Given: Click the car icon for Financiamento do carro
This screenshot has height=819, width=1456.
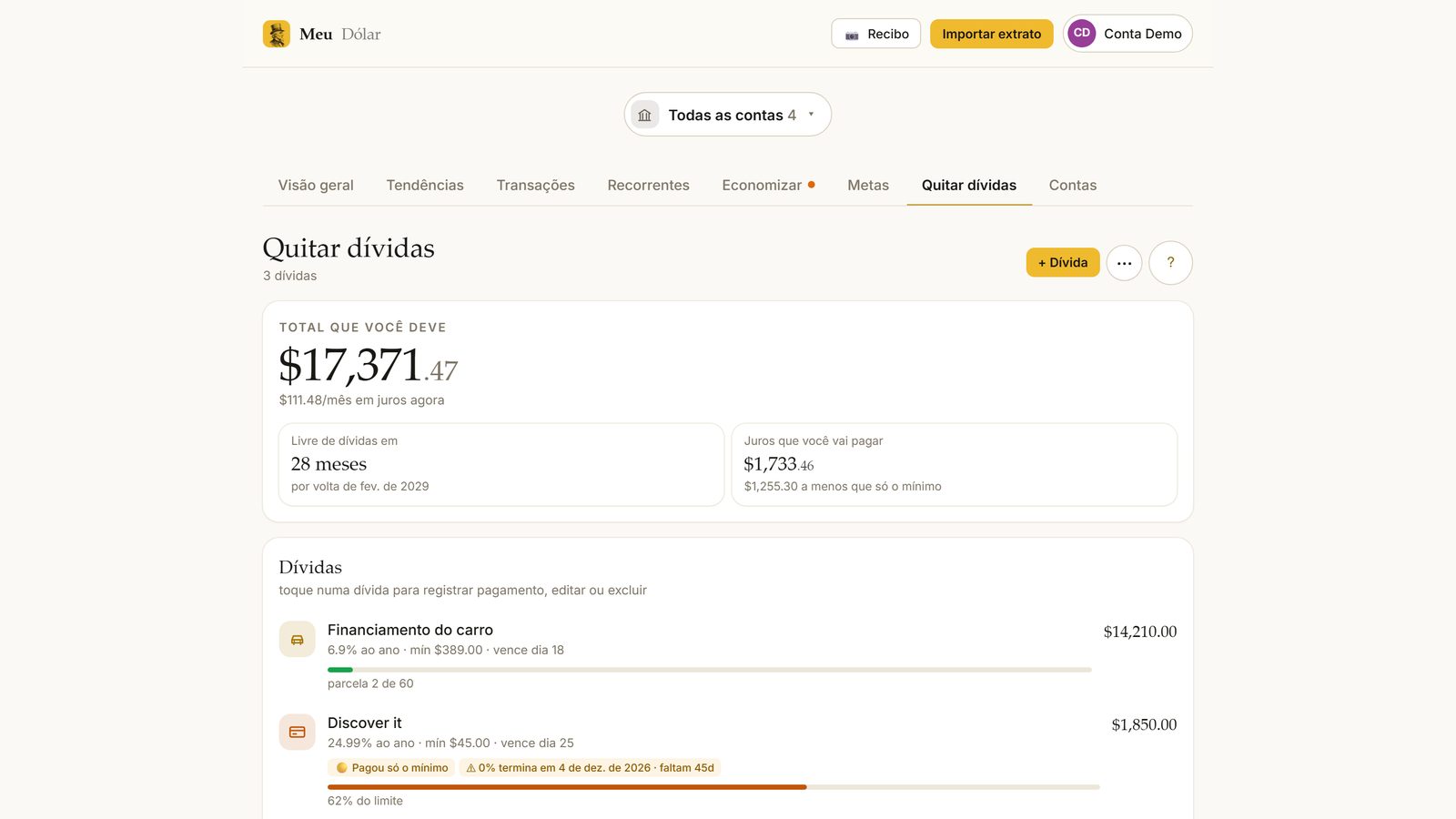Looking at the screenshot, I should coord(298,640).
